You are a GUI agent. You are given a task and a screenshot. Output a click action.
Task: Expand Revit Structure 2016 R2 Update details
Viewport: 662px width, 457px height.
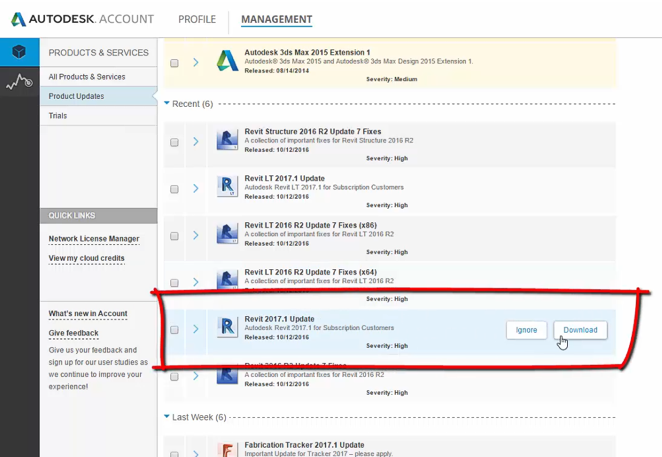tap(196, 141)
